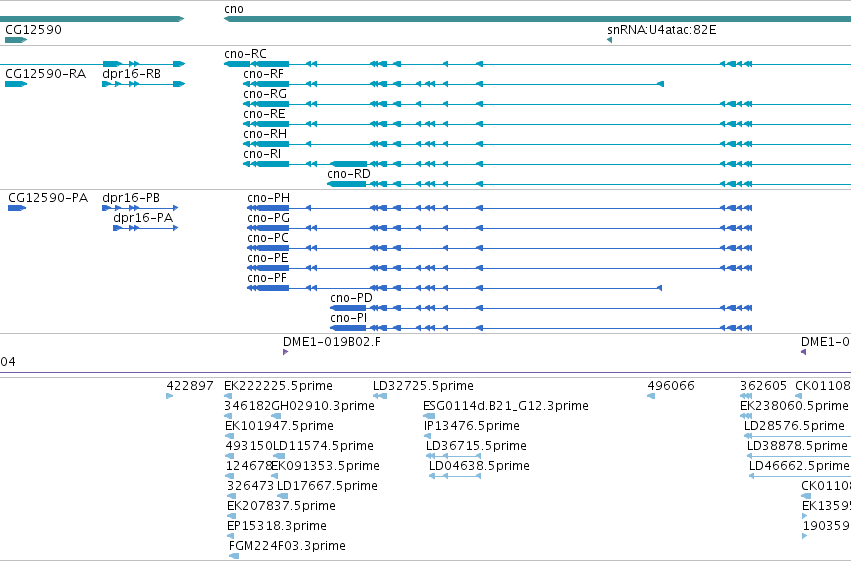Open the EK222225.5prime EST
The width and height of the screenshot is (851, 561).
[x=228, y=396]
